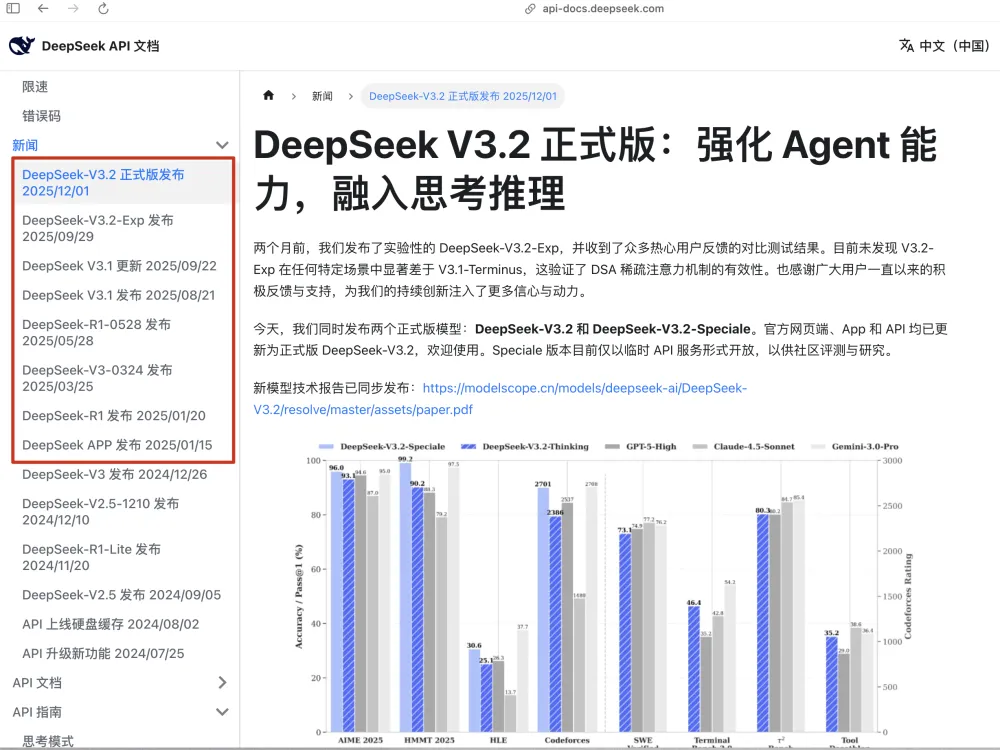Click the DeepSeek whale logo icon

pyautogui.click(x=22, y=46)
